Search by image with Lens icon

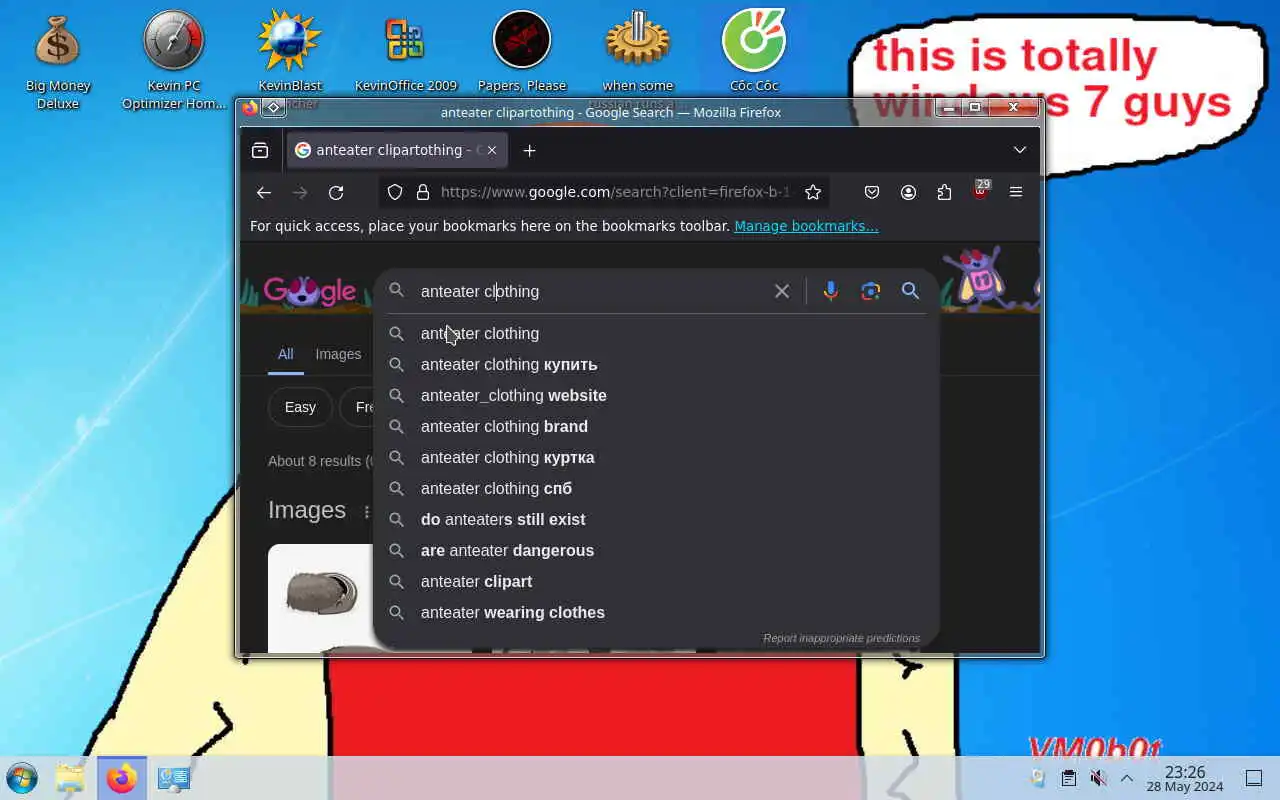pos(870,291)
